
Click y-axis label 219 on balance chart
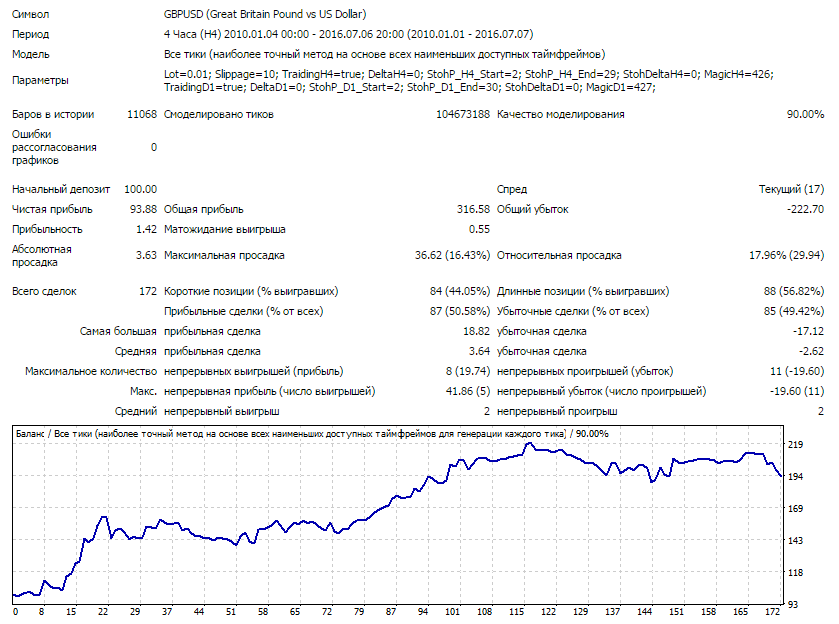[x=796, y=444]
